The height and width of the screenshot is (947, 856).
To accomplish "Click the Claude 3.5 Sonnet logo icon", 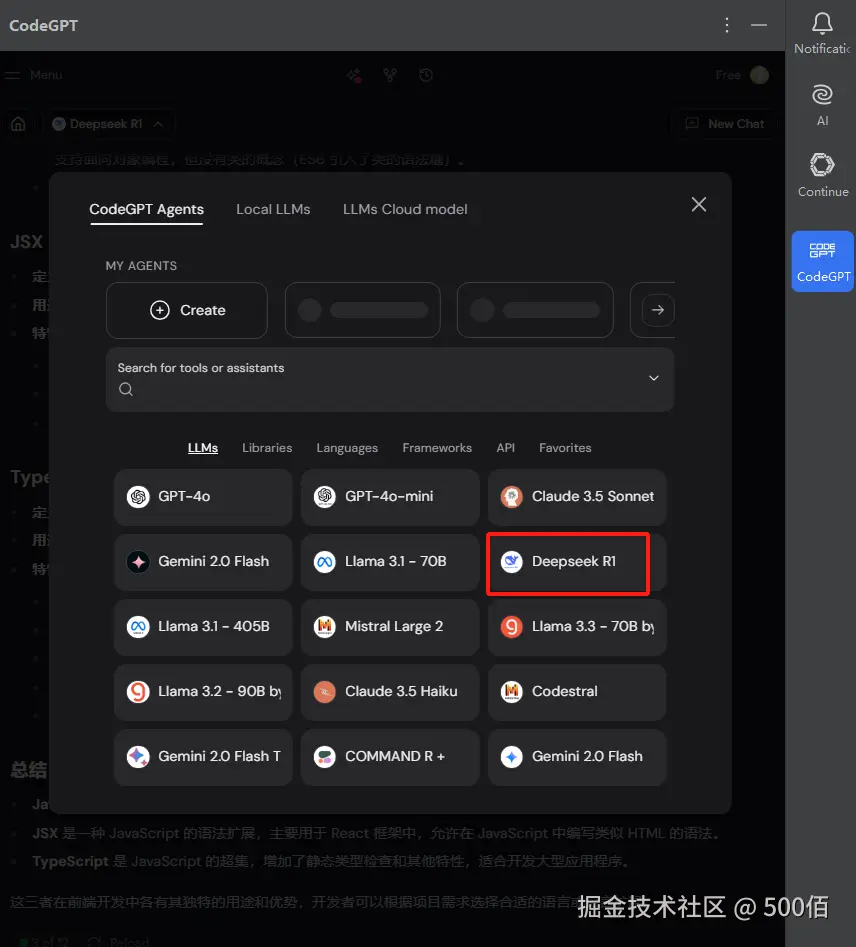I will pos(512,497).
